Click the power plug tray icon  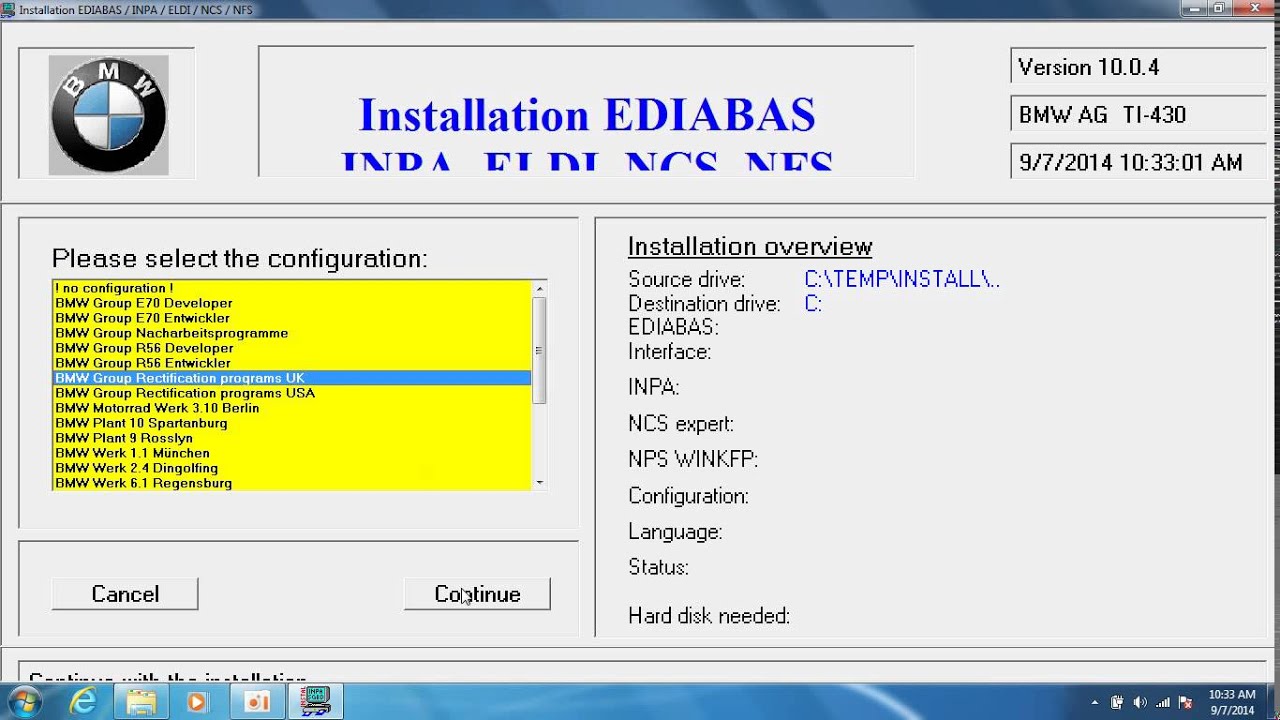(x=1117, y=703)
